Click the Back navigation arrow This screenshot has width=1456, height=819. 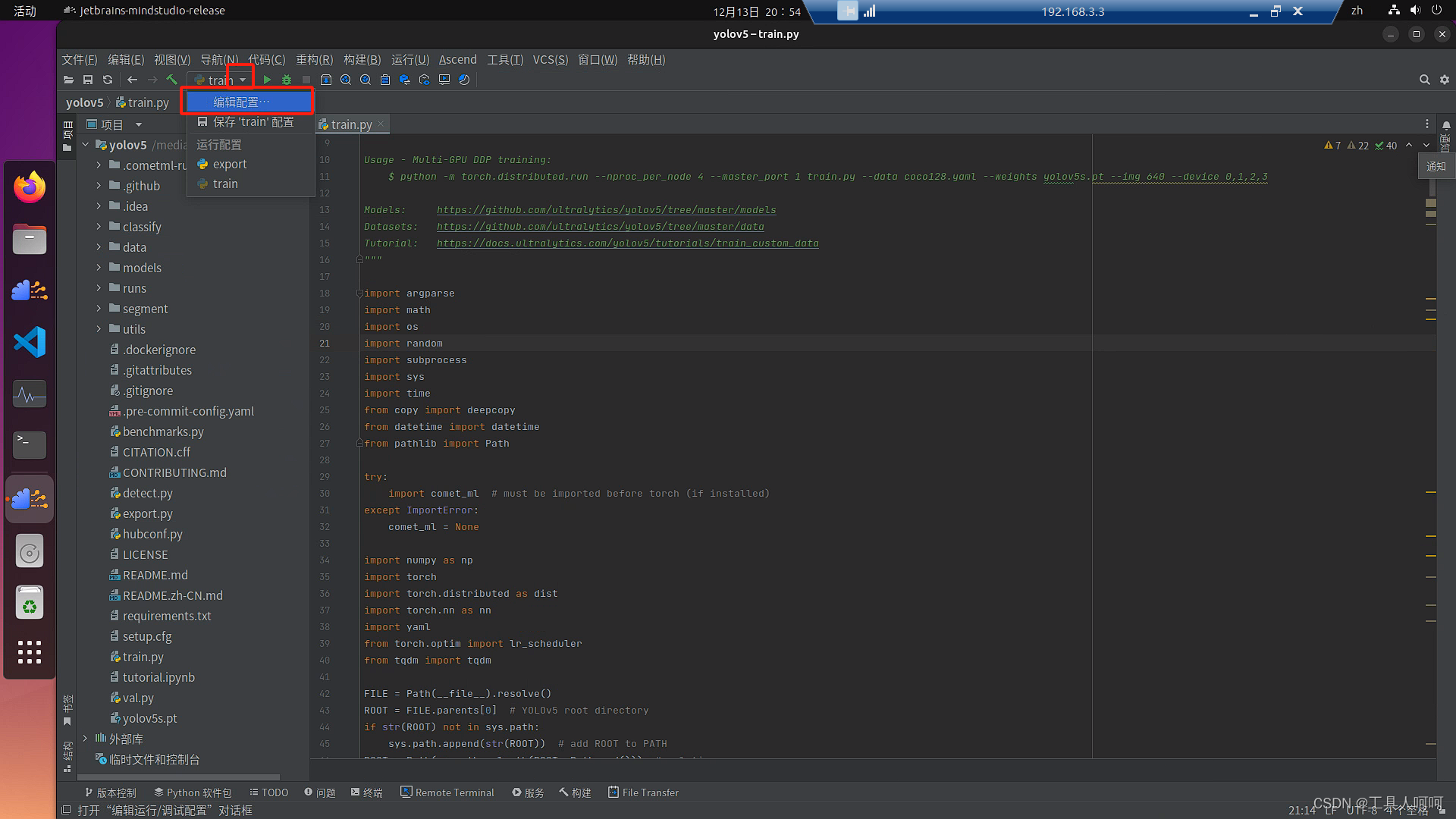coord(133,80)
